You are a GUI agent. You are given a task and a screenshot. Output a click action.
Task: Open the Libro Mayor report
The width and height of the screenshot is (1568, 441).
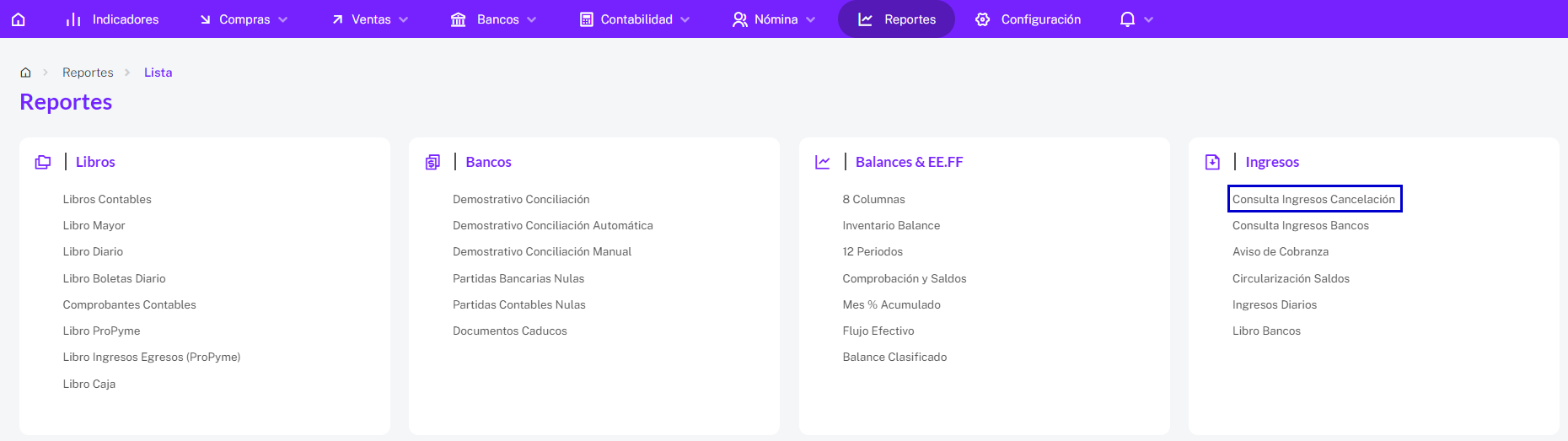tap(94, 225)
